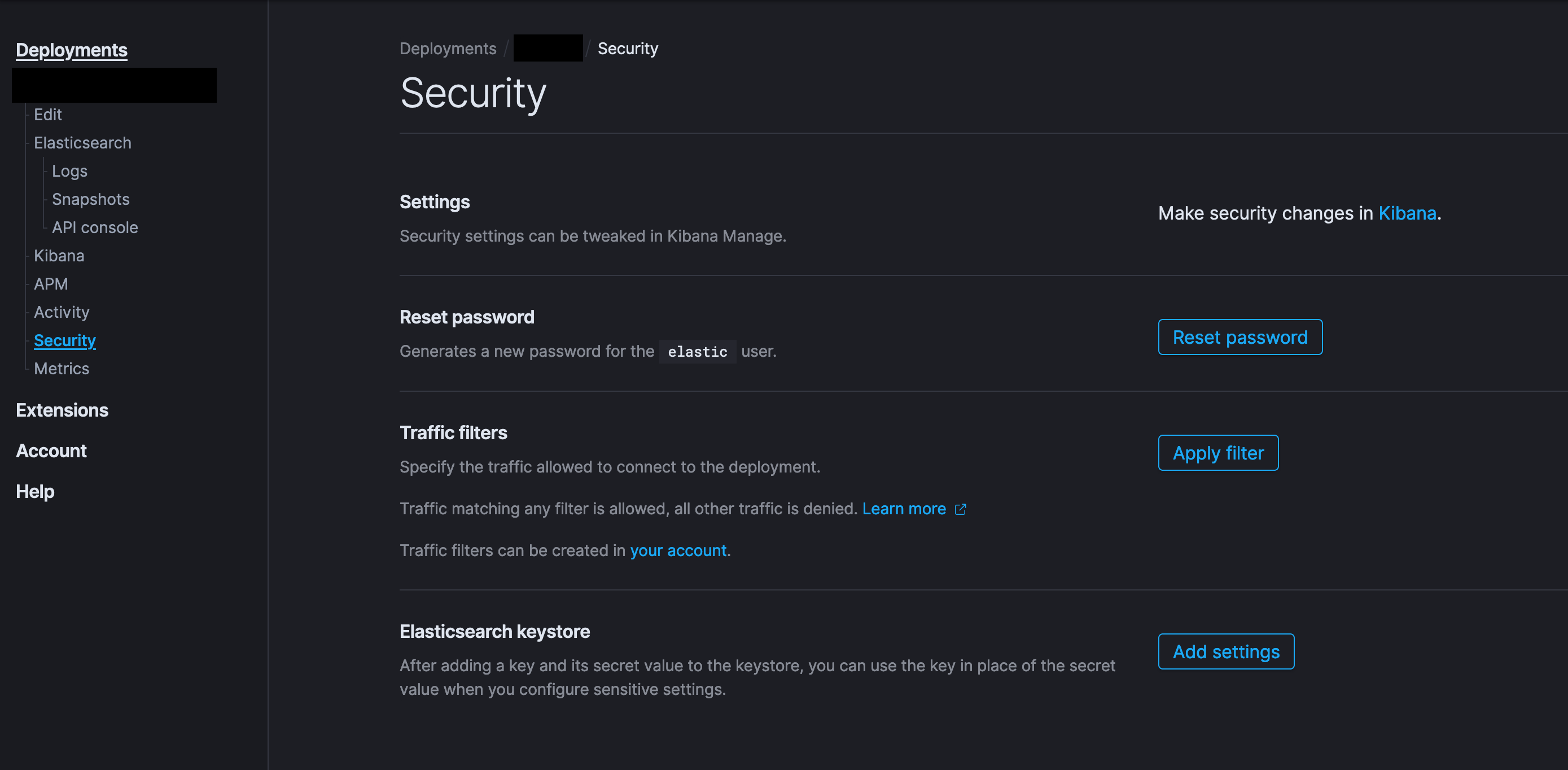Open Metrics in the sidebar

[62, 368]
